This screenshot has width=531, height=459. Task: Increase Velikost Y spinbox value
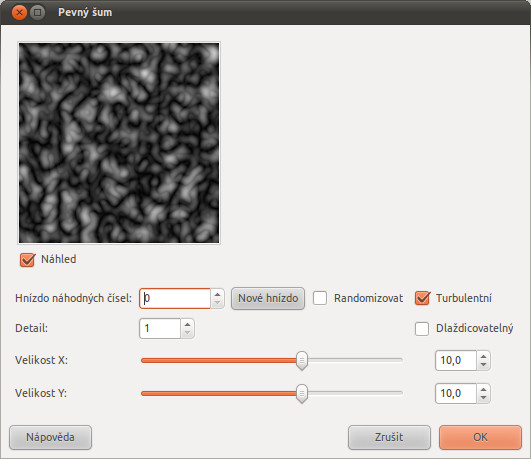pos(483,389)
